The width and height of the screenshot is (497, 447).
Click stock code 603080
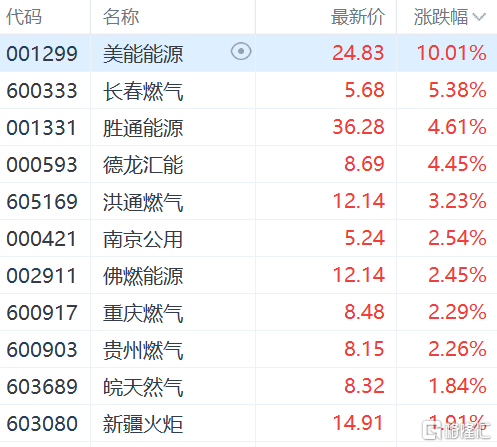[x=42, y=424]
